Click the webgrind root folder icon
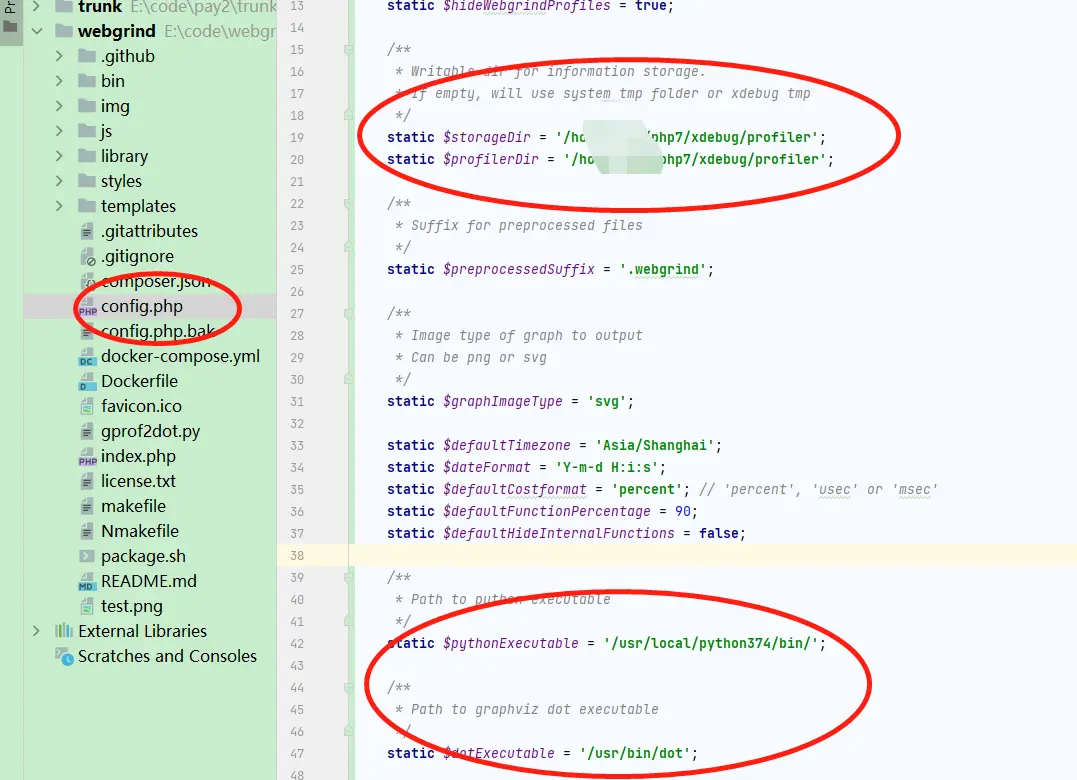This screenshot has width=1077, height=780. tap(64, 31)
